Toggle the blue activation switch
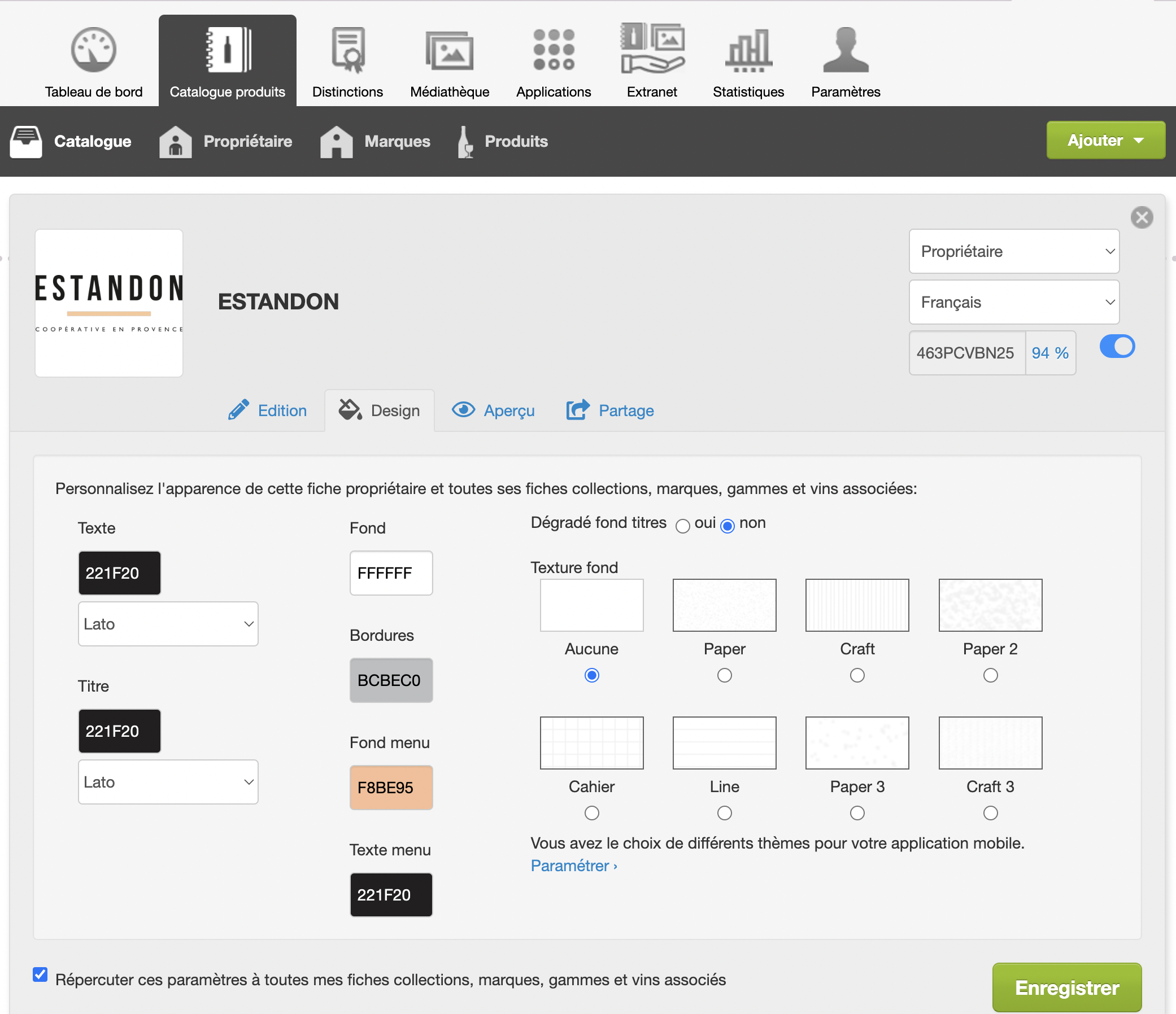 pos(1117,347)
